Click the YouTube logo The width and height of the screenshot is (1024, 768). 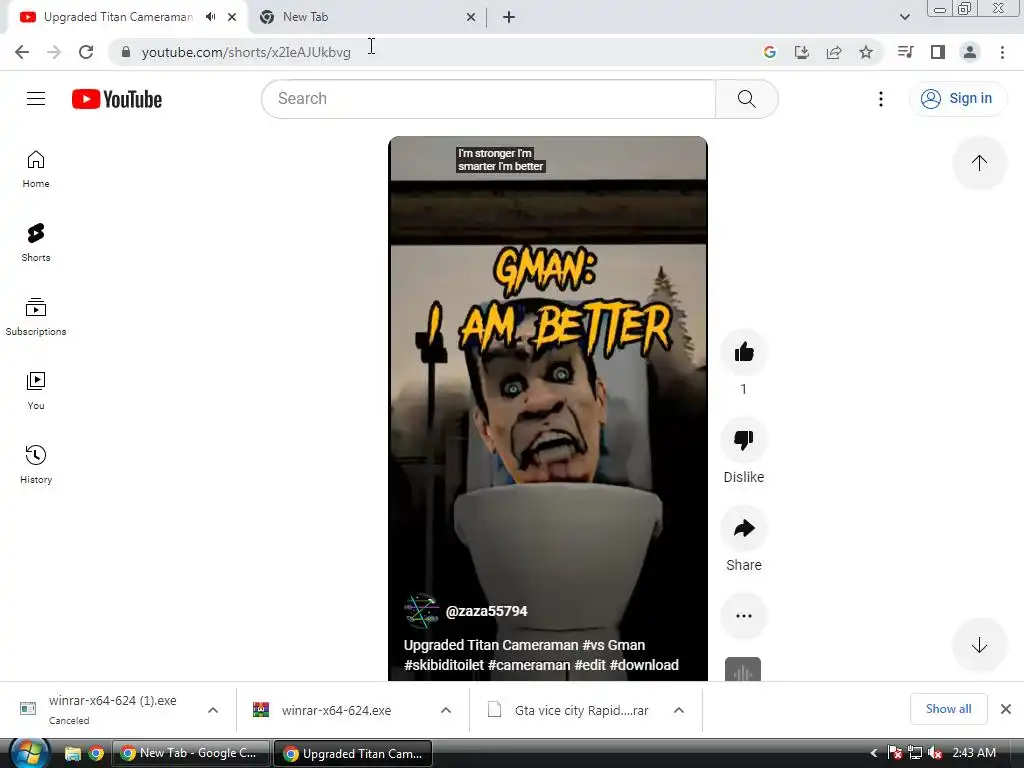coord(117,99)
